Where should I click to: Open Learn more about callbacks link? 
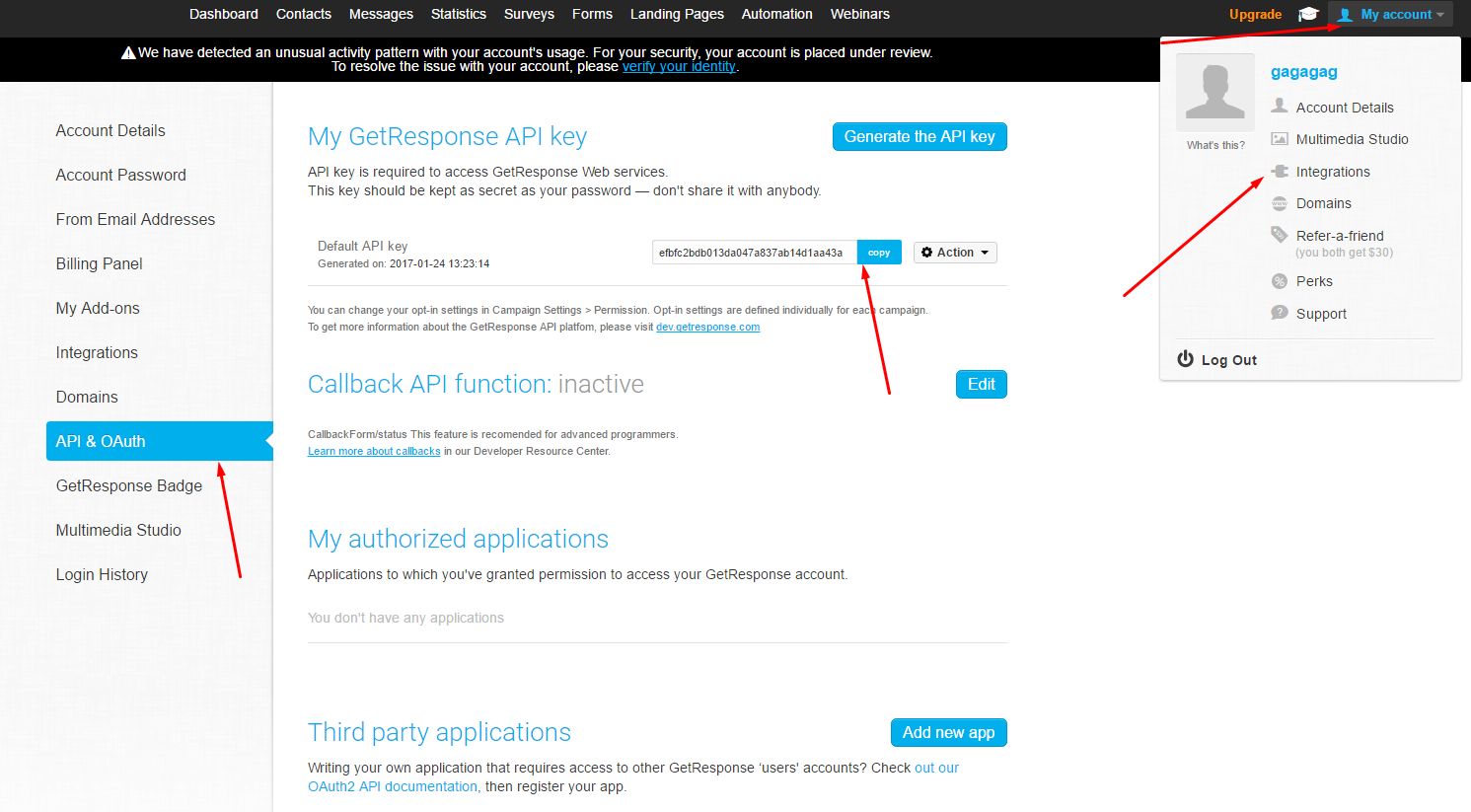[x=374, y=451]
